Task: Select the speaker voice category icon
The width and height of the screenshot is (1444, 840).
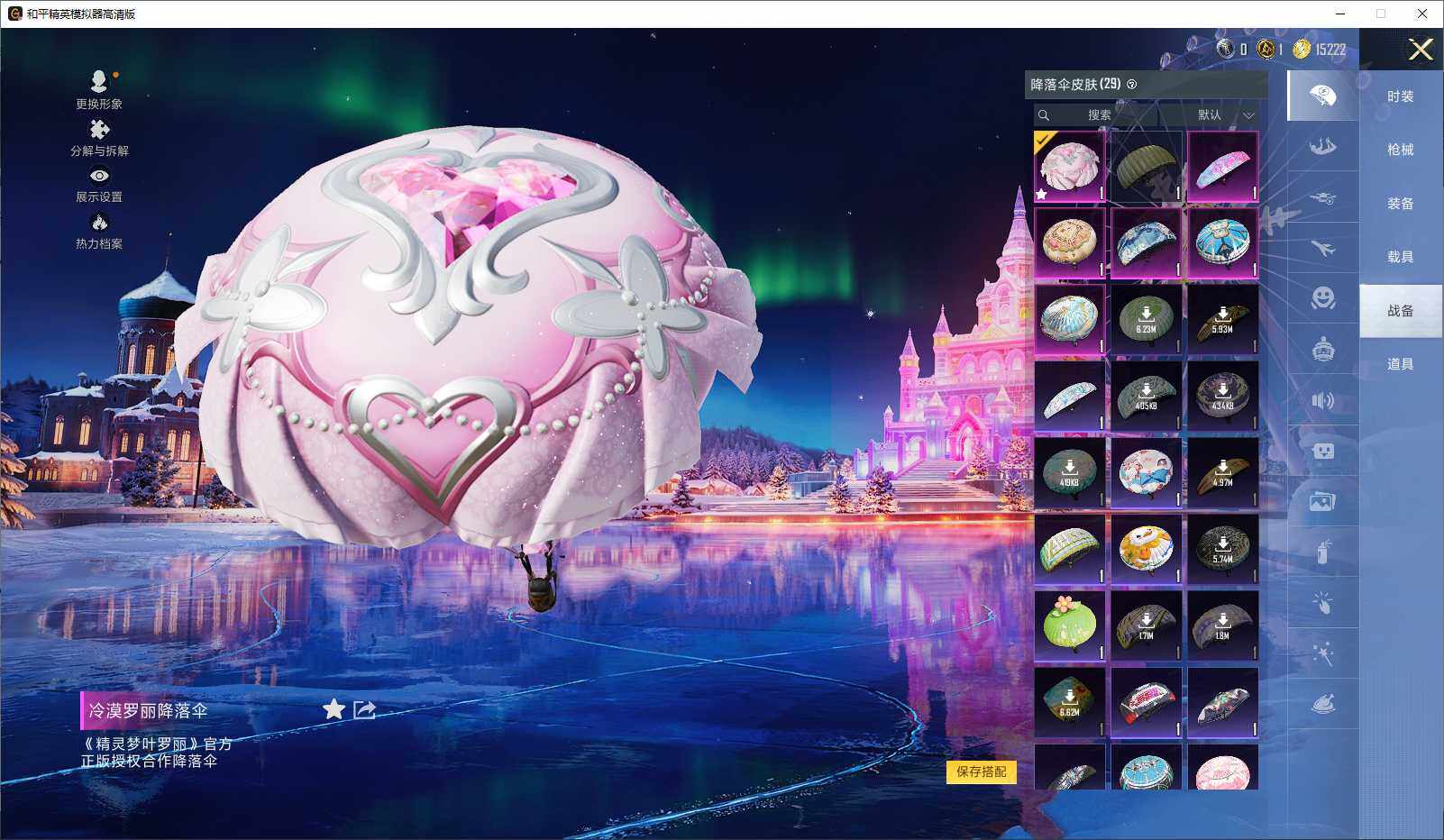Action: (x=1322, y=400)
